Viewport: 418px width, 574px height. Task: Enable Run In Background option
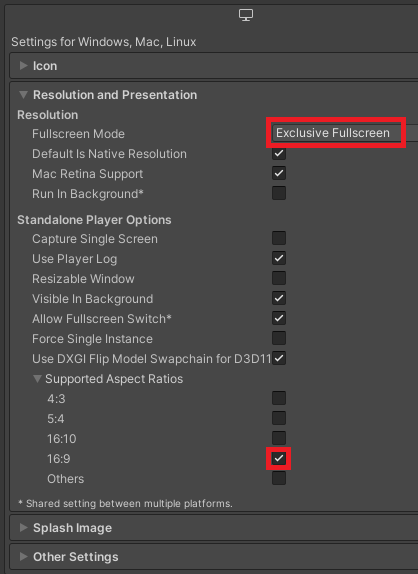(x=279, y=193)
